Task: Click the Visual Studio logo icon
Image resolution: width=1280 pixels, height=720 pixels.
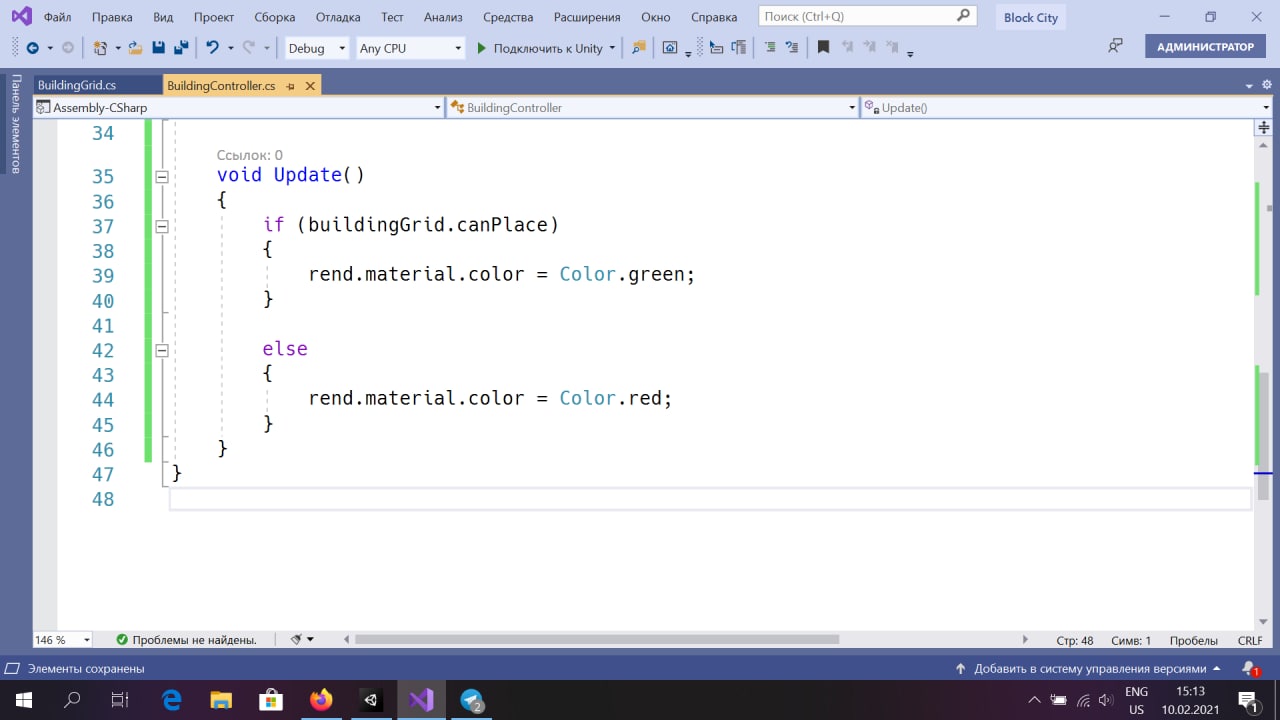Action: (x=21, y=17)
